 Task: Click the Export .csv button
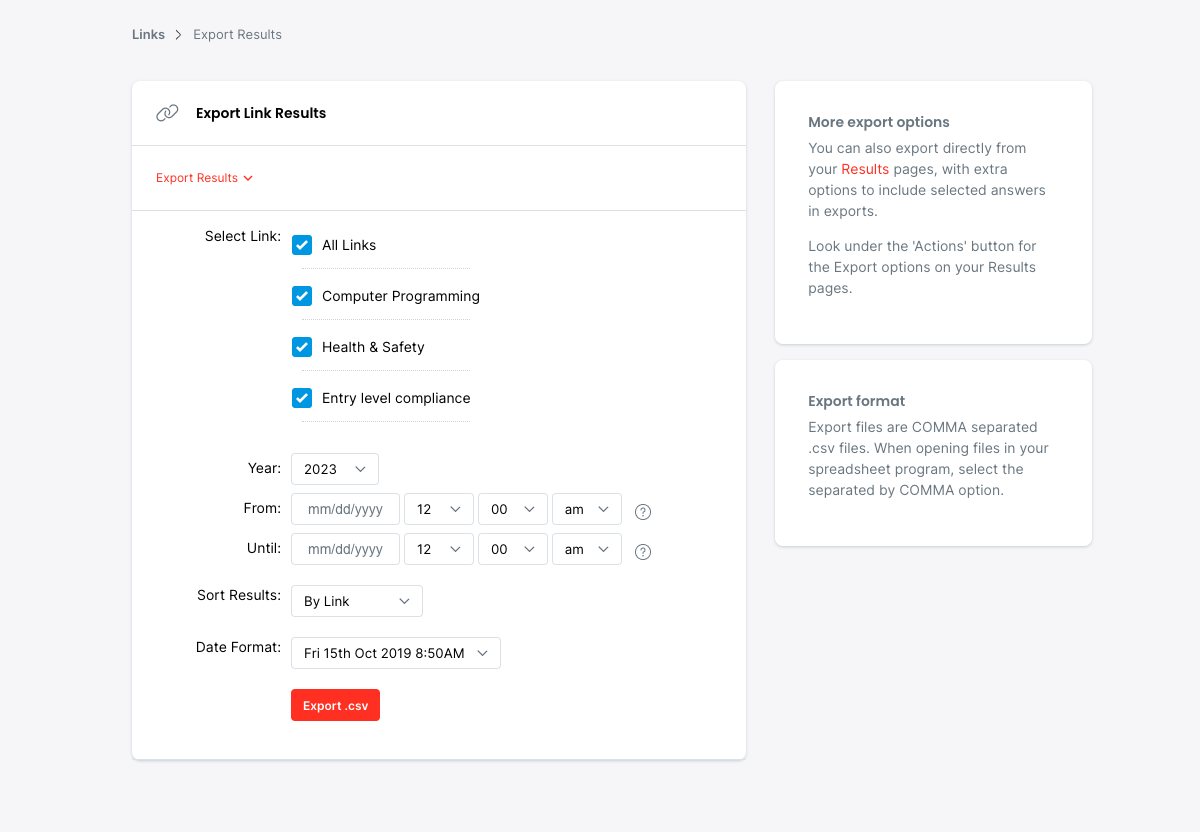335,705
